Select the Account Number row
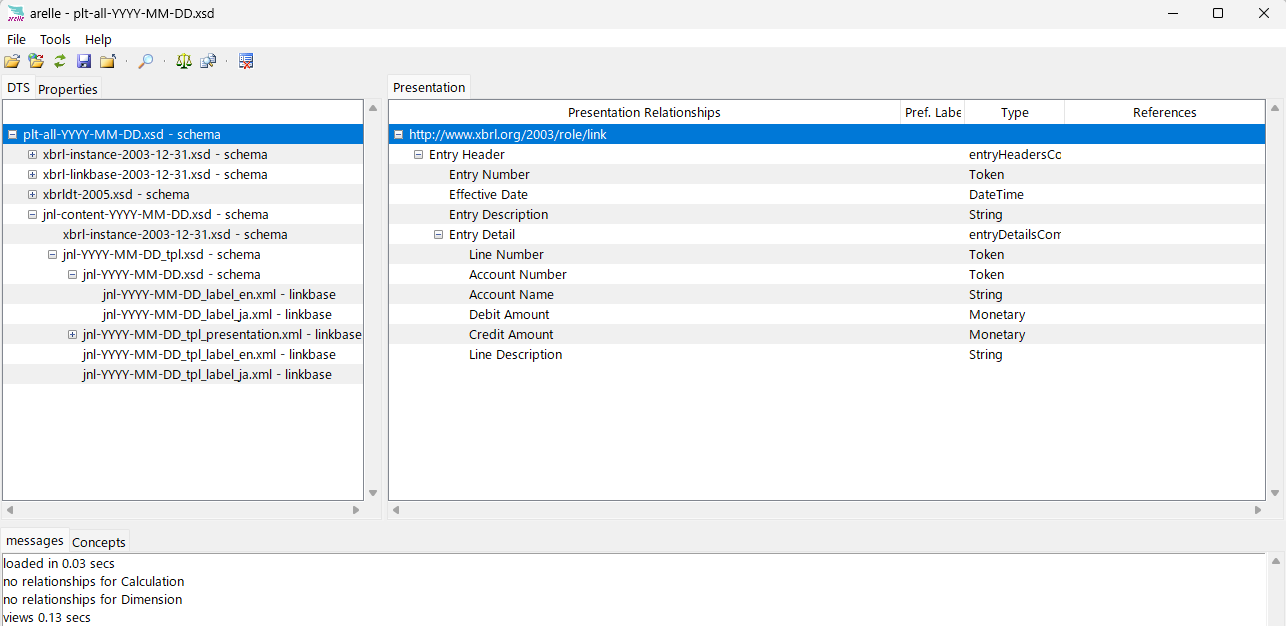 827,274
